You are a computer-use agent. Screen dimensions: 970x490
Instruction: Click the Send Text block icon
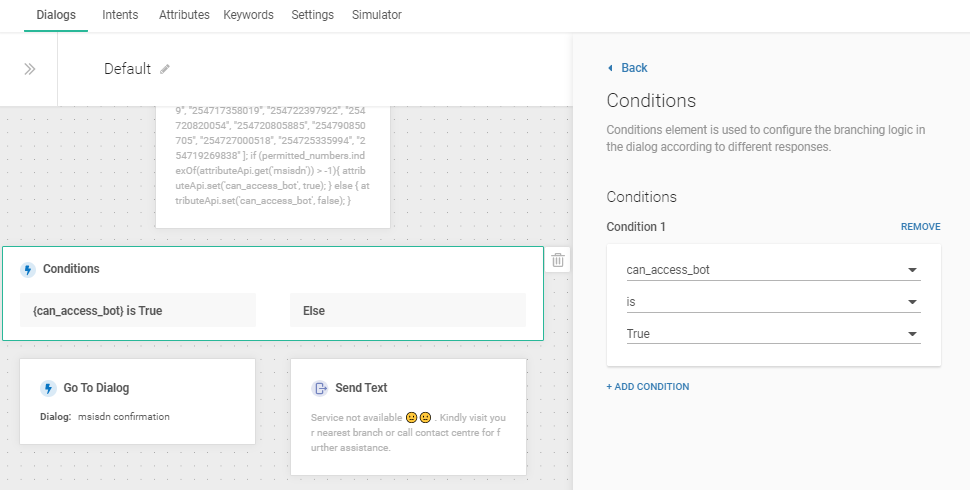tap(320, 388)
